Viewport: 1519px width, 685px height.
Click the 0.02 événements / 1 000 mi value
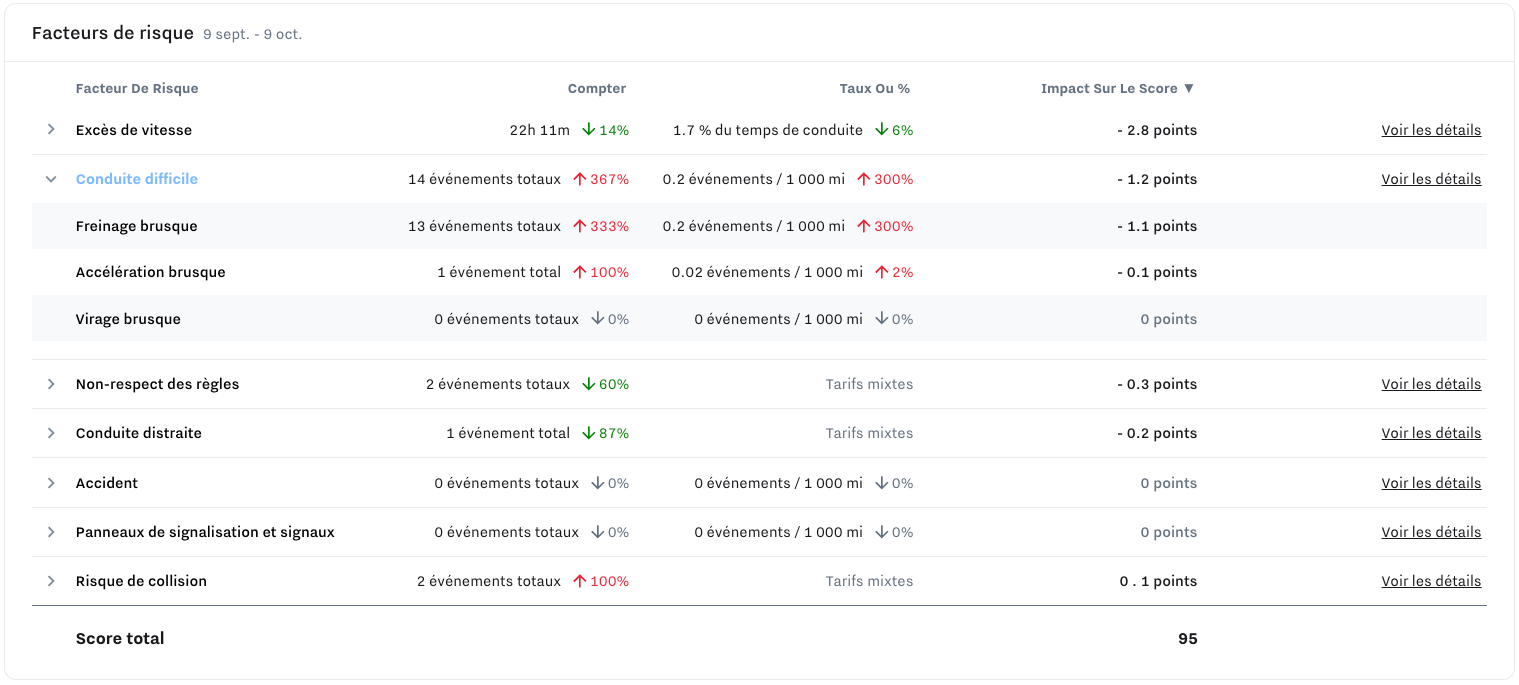pyautogui.click(x=767, y=272)
